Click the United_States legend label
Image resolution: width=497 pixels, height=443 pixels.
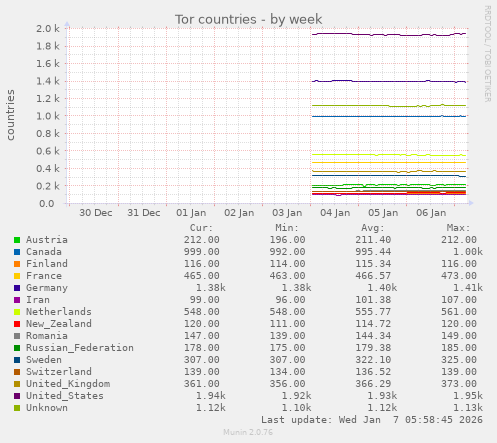point(65,396)
